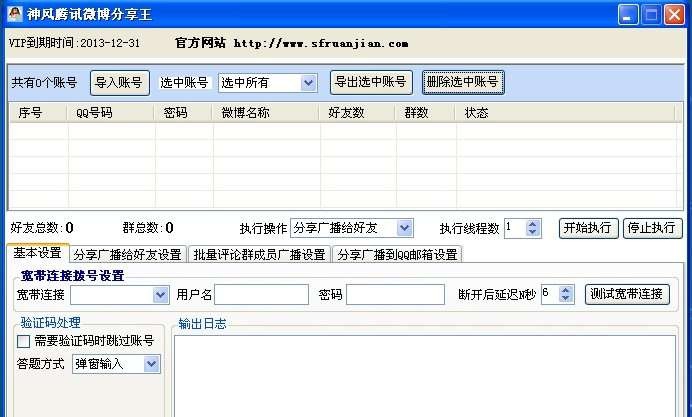Switch to 基本设置 tab
The height and width of the screenshot is (417, 692).
pyautogui.click(x=38, y=253)
